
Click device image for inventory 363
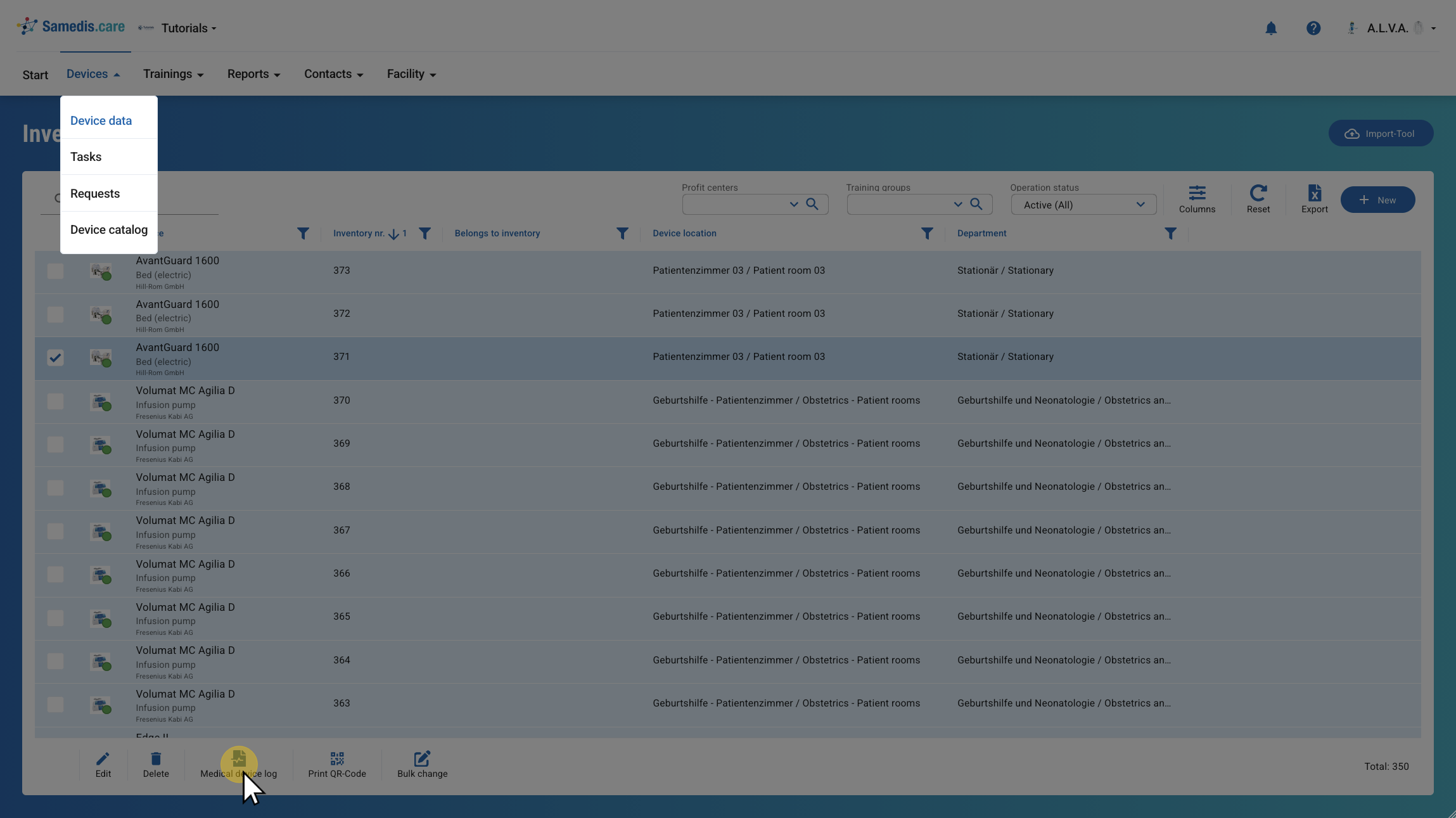pos(101,705)
